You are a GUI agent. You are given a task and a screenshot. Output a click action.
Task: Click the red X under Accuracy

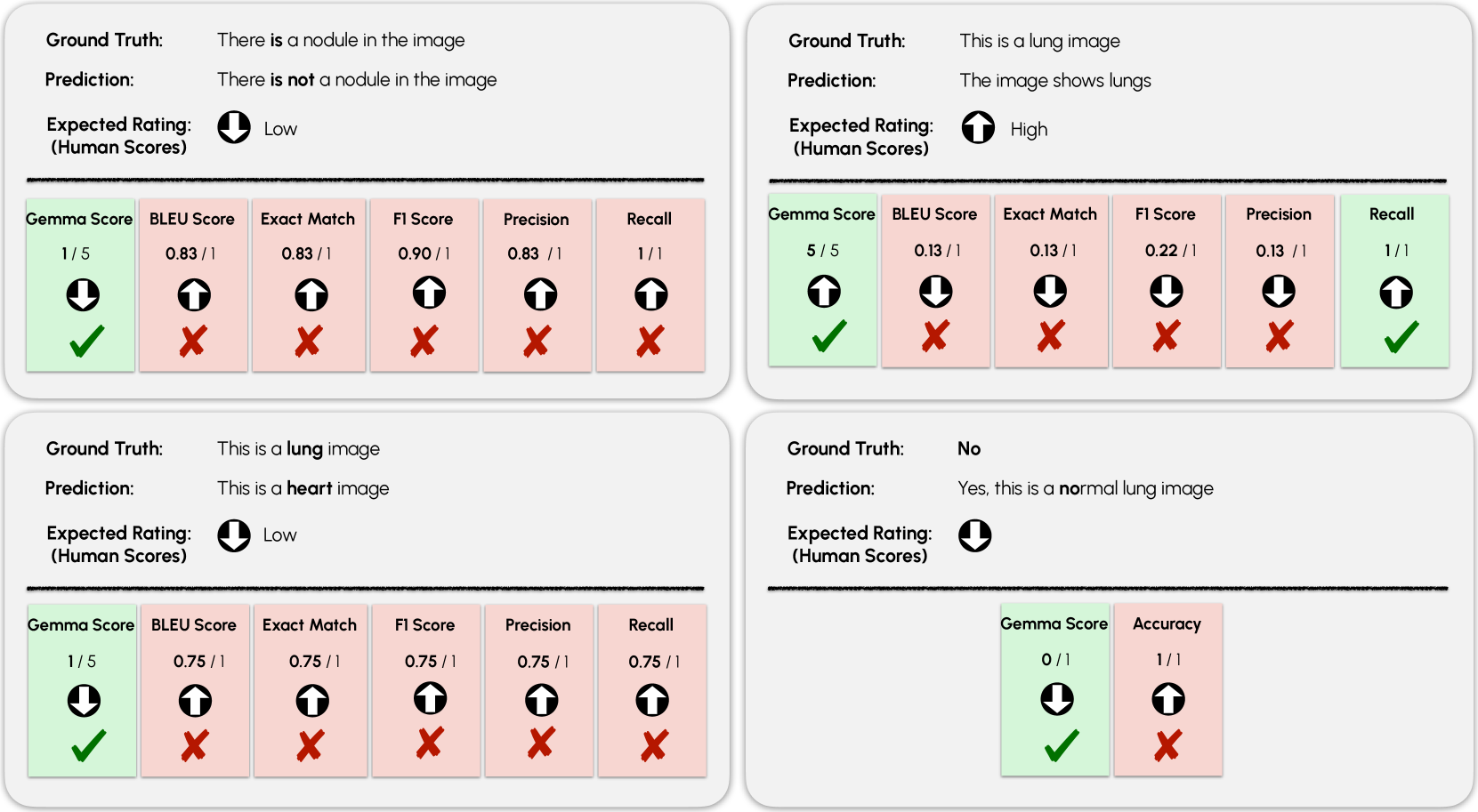(1167, 745)
